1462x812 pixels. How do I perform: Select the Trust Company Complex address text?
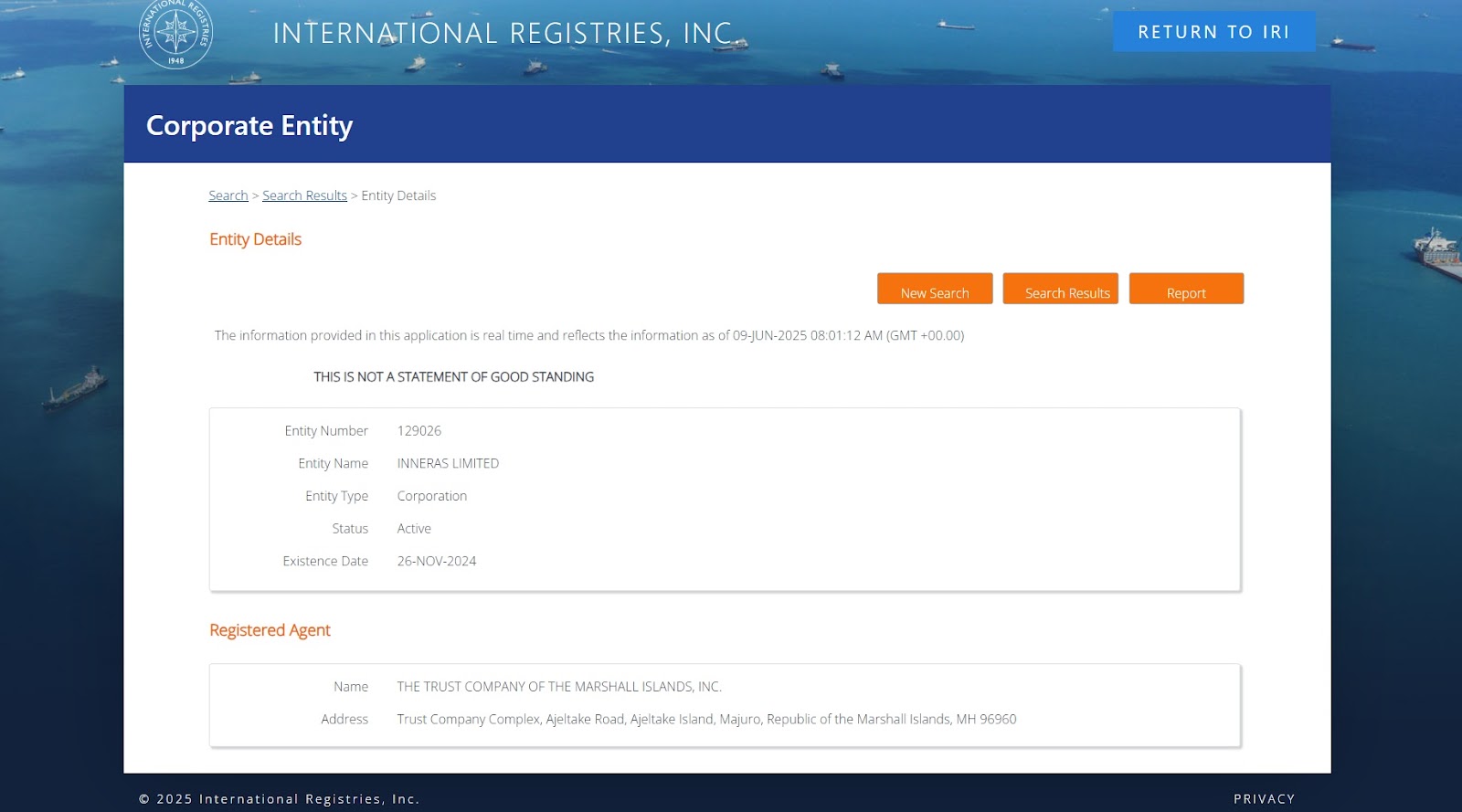pos(706,720)
